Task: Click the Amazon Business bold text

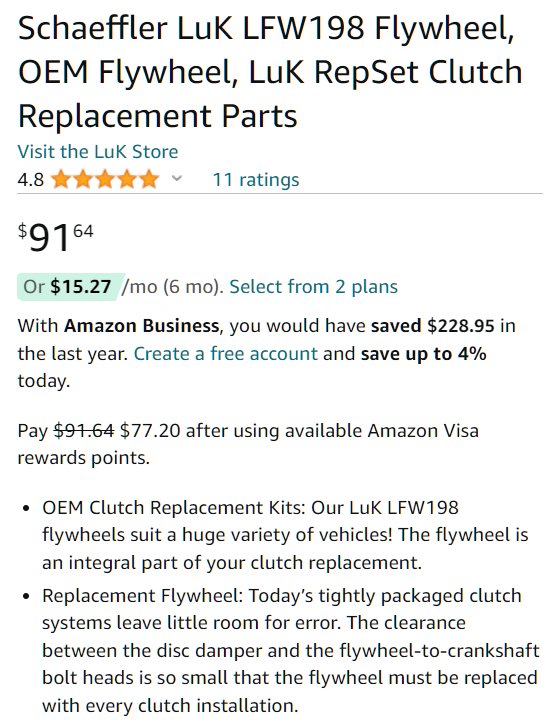Action: click(142, 326)
